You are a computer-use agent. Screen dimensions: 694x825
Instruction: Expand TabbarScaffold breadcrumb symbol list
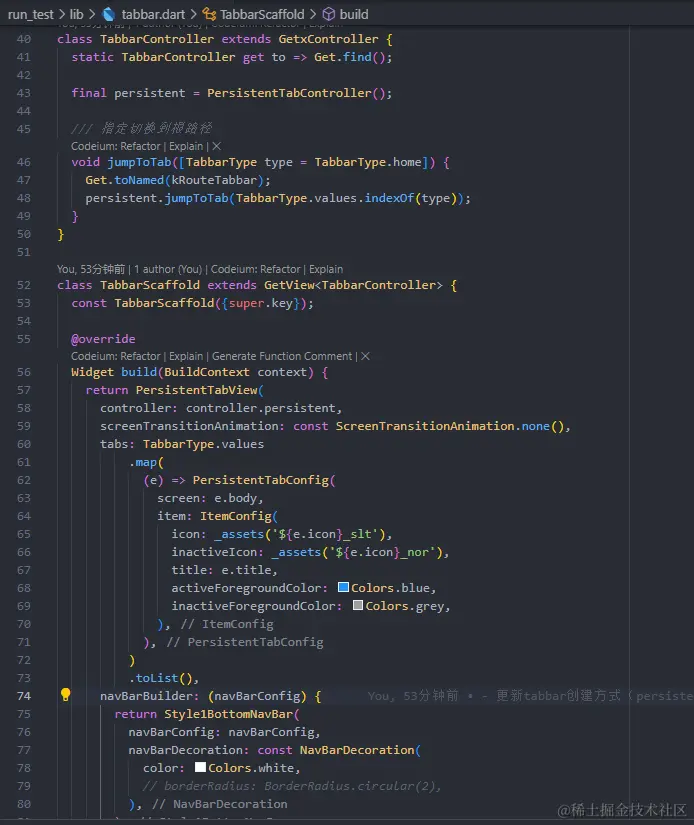pos(262,14)
